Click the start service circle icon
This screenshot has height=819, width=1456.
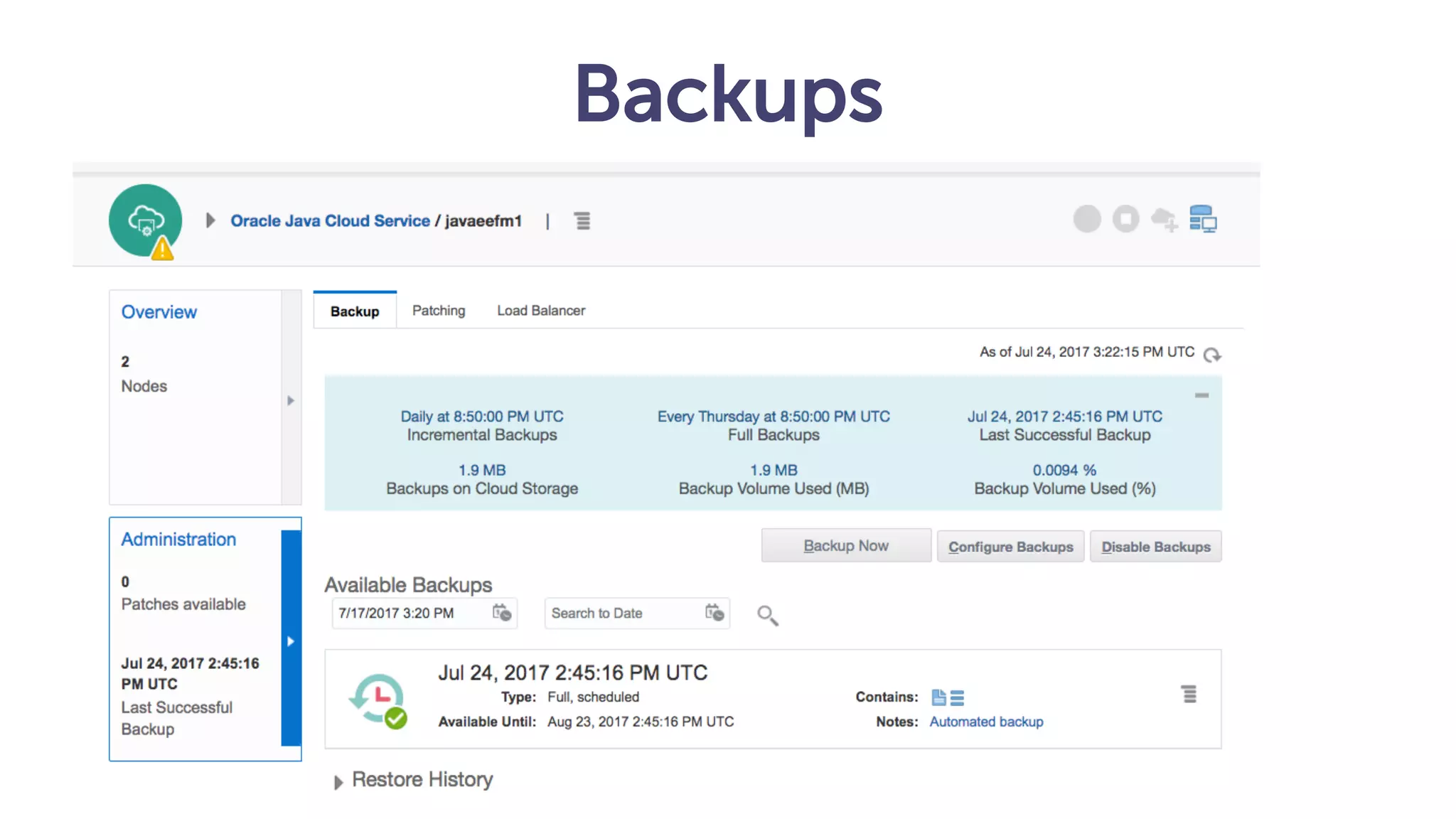coord(1087,219)
